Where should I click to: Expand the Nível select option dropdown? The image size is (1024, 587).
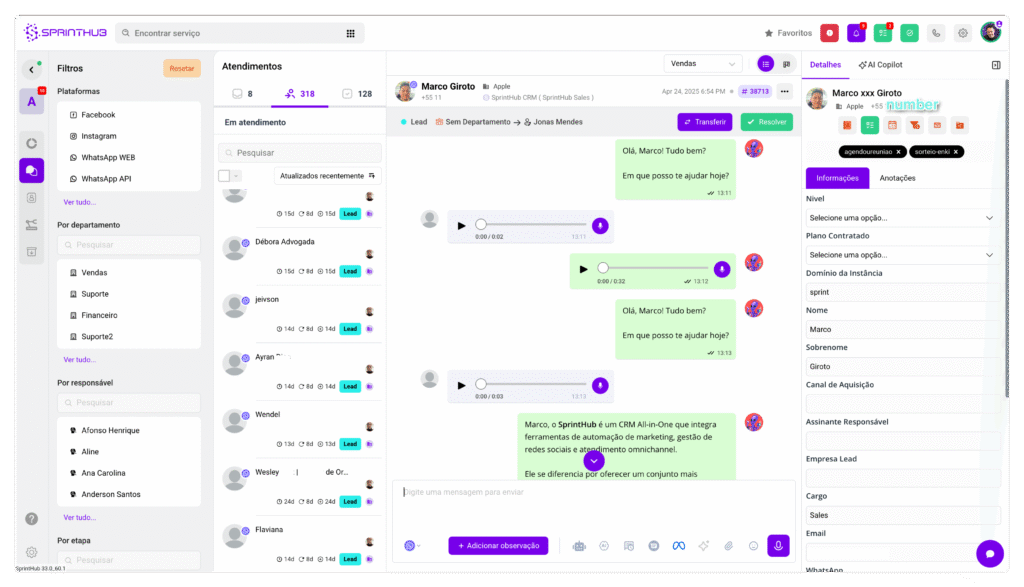[901, 218]
